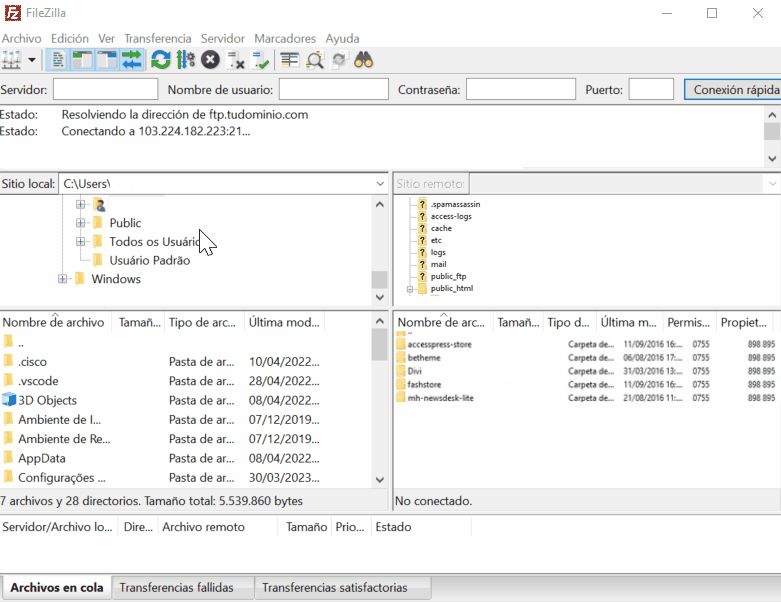The width and height of the screenshot is (781, 602).
Task: Disconnect from server icon
Action: 235,60
